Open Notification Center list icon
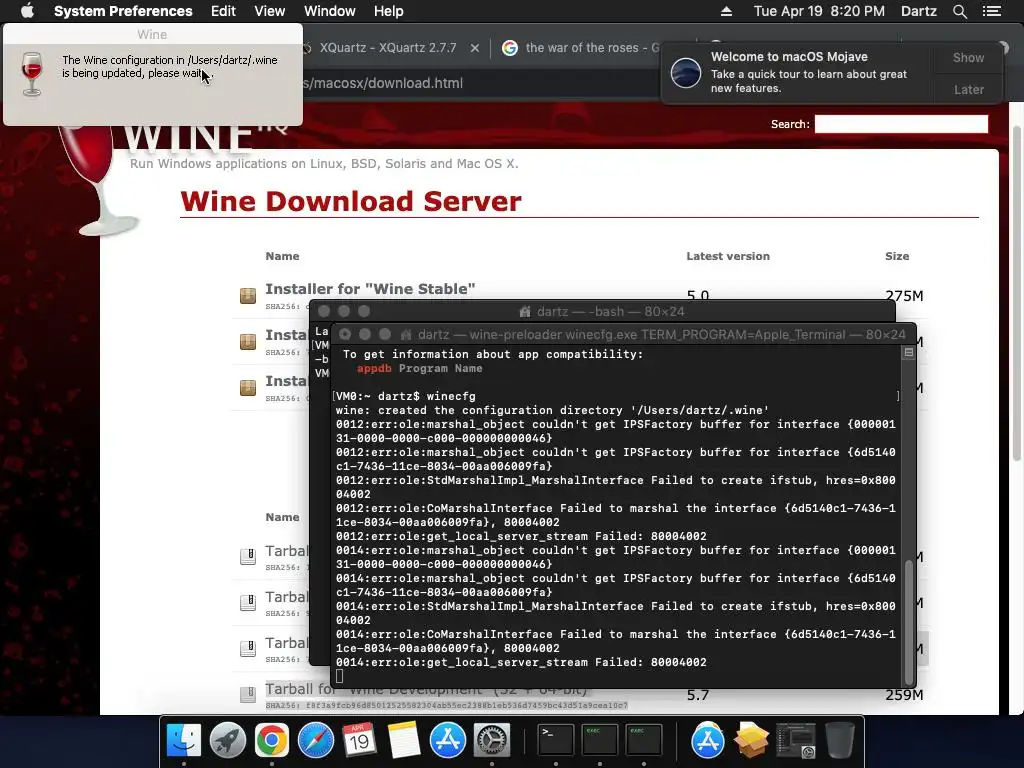The width and height of the screenshot is (1024, 768). [992, 11]
